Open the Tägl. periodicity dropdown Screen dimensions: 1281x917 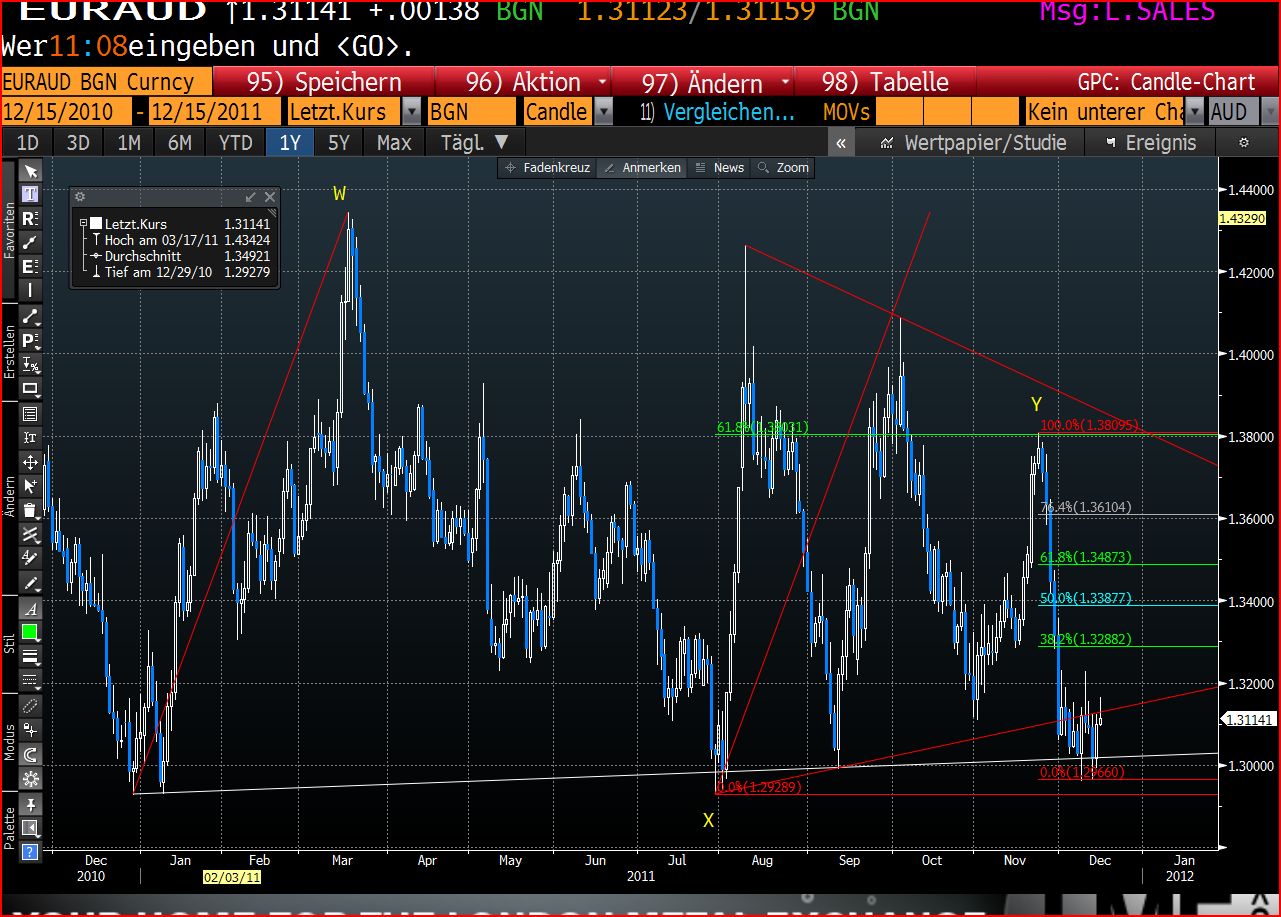point(475,143)
